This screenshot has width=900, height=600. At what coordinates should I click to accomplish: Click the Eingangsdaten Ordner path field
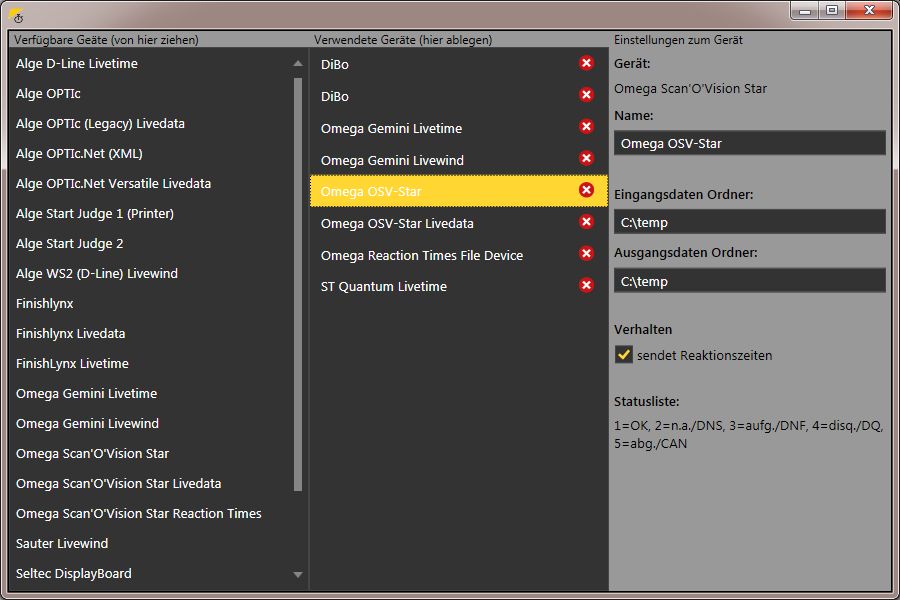750,222
